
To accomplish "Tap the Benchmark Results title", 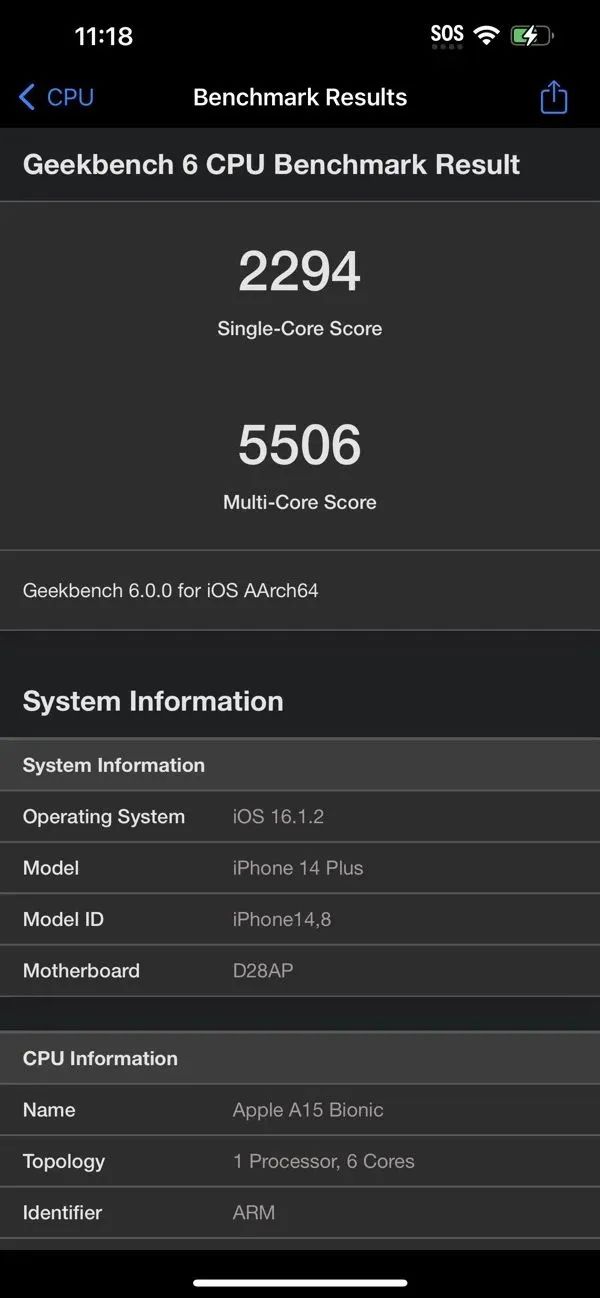I will pyautogui.click(x=300, y=97).
